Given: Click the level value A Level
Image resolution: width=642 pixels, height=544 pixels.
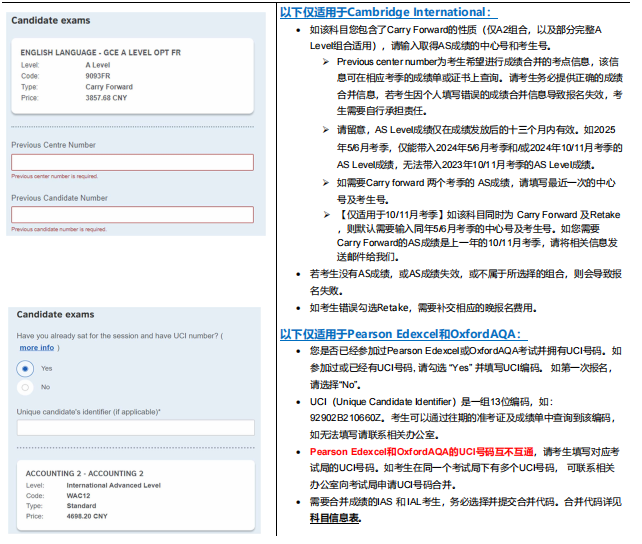Looking at the screenshot, I should (98, 65).
